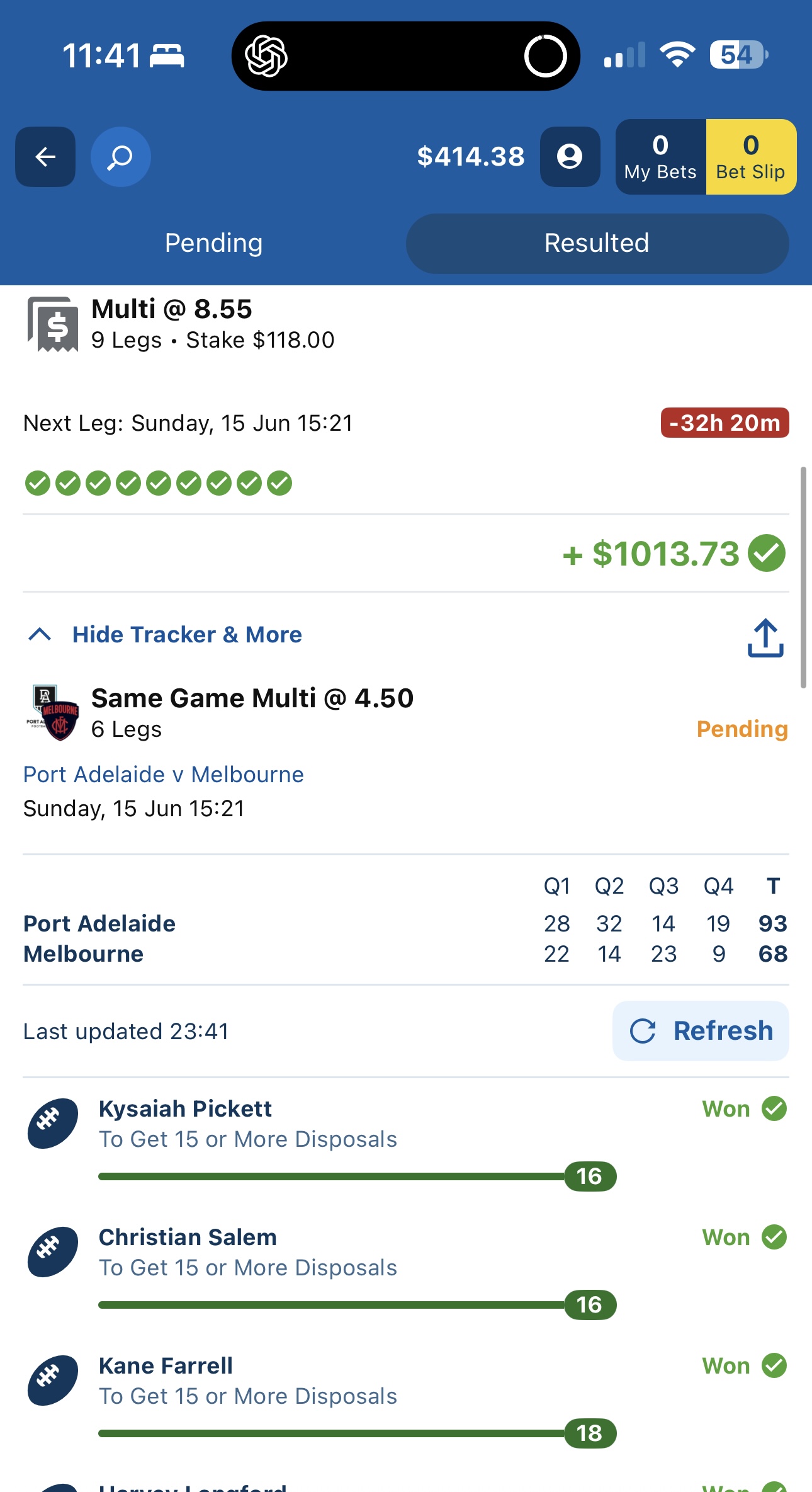Tap Kane Farrell's football icon
Viewport: 812px width, 1492px height.
click(x=53, y=1381)
